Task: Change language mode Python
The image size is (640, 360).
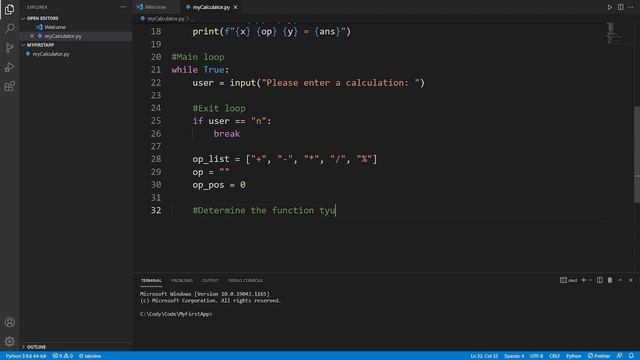Action: (x=573, y=356)
